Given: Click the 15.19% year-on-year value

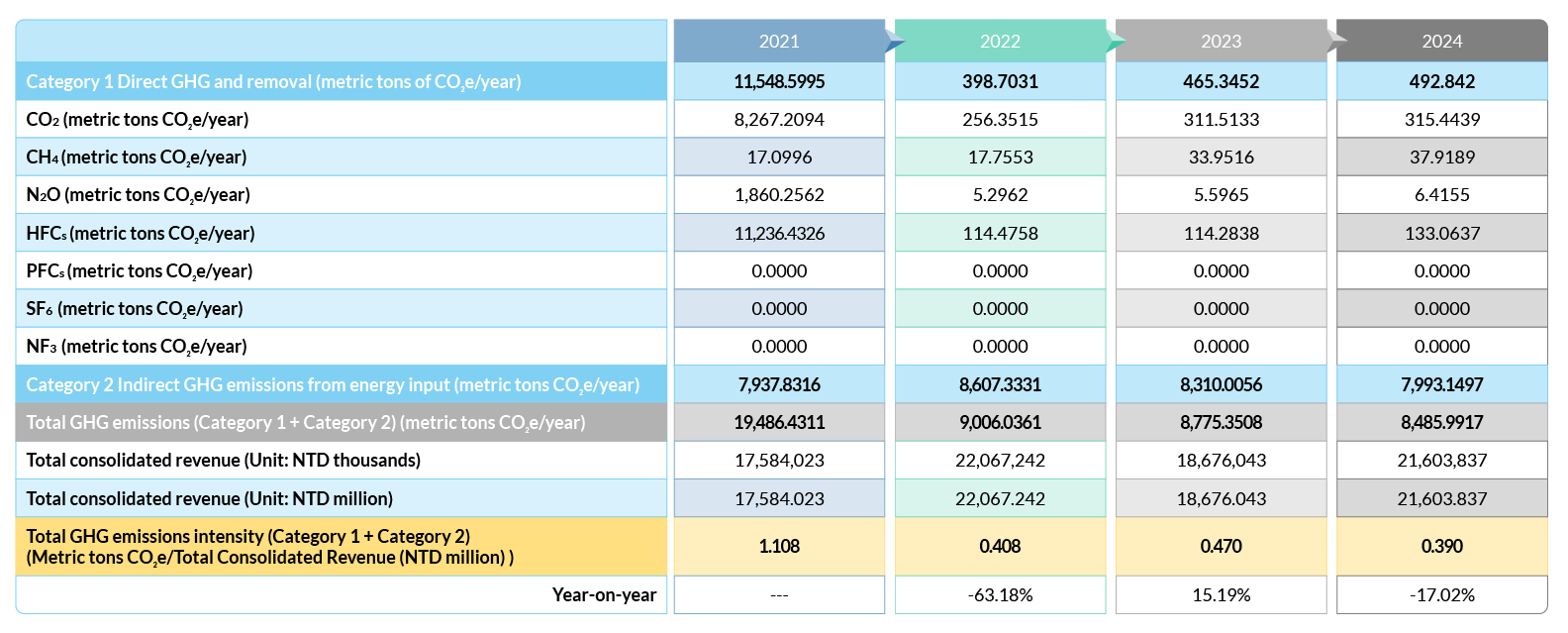Looking at the screenshot, I should (1221, 594).
